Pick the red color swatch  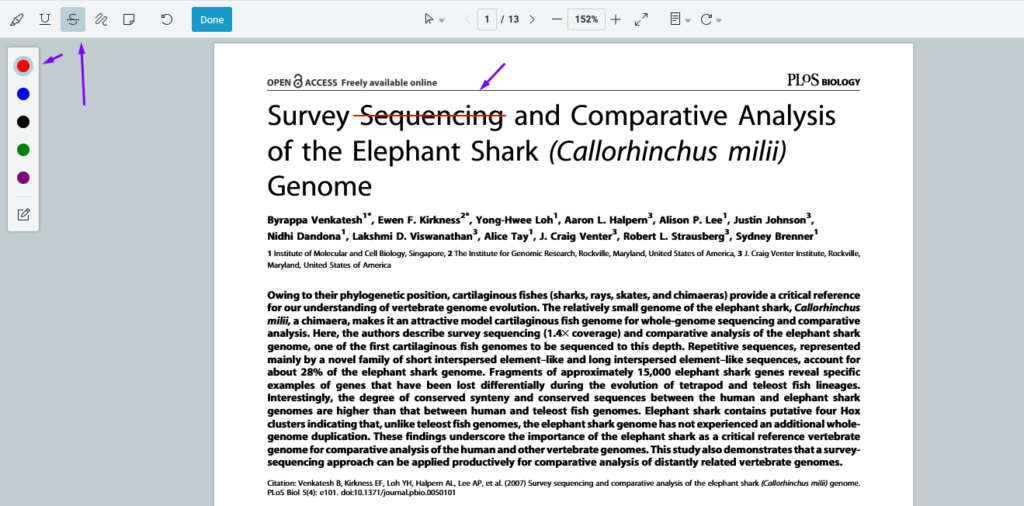click(23, 66)
